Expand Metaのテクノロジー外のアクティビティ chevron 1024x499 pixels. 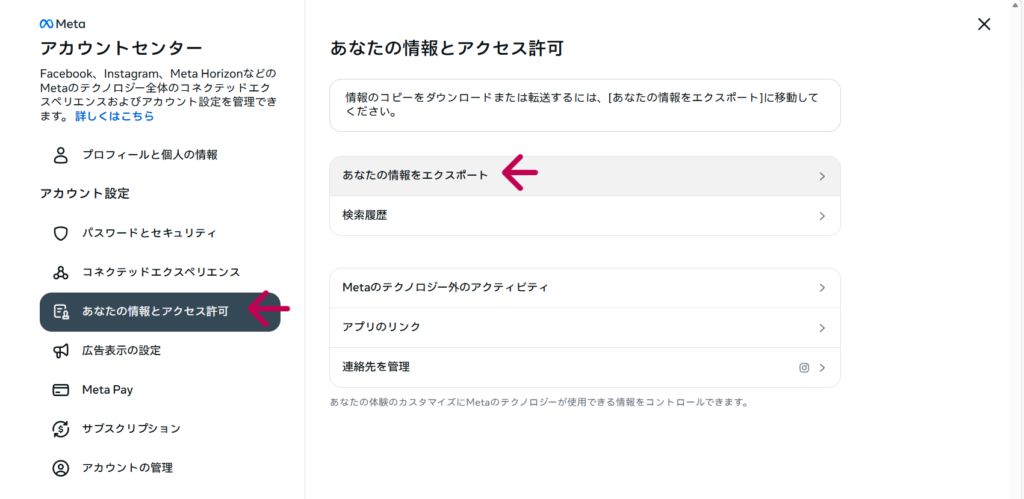click(822, 288)
